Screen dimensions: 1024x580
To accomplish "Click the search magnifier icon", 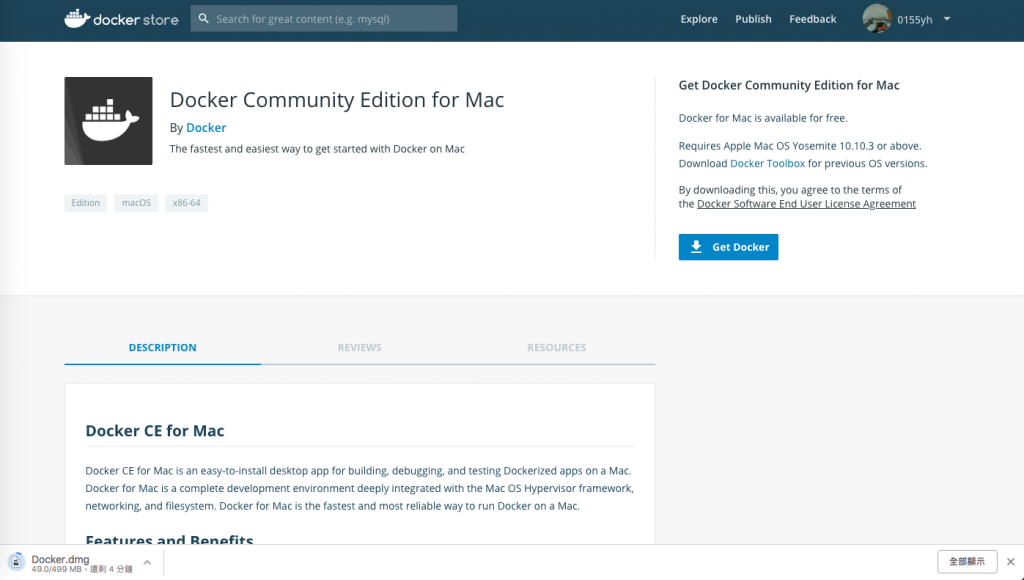I will 204,19.
